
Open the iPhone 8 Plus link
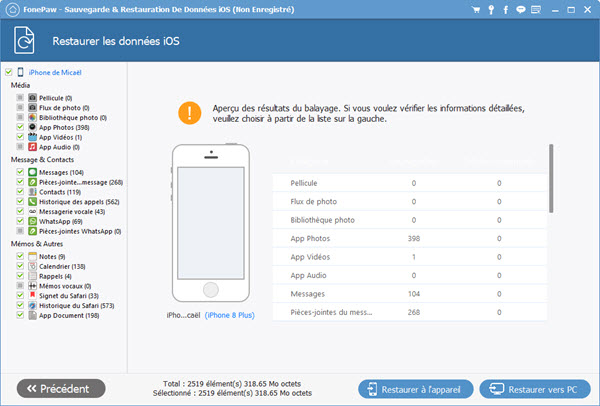pyautogui.click(x=230, y=315)
